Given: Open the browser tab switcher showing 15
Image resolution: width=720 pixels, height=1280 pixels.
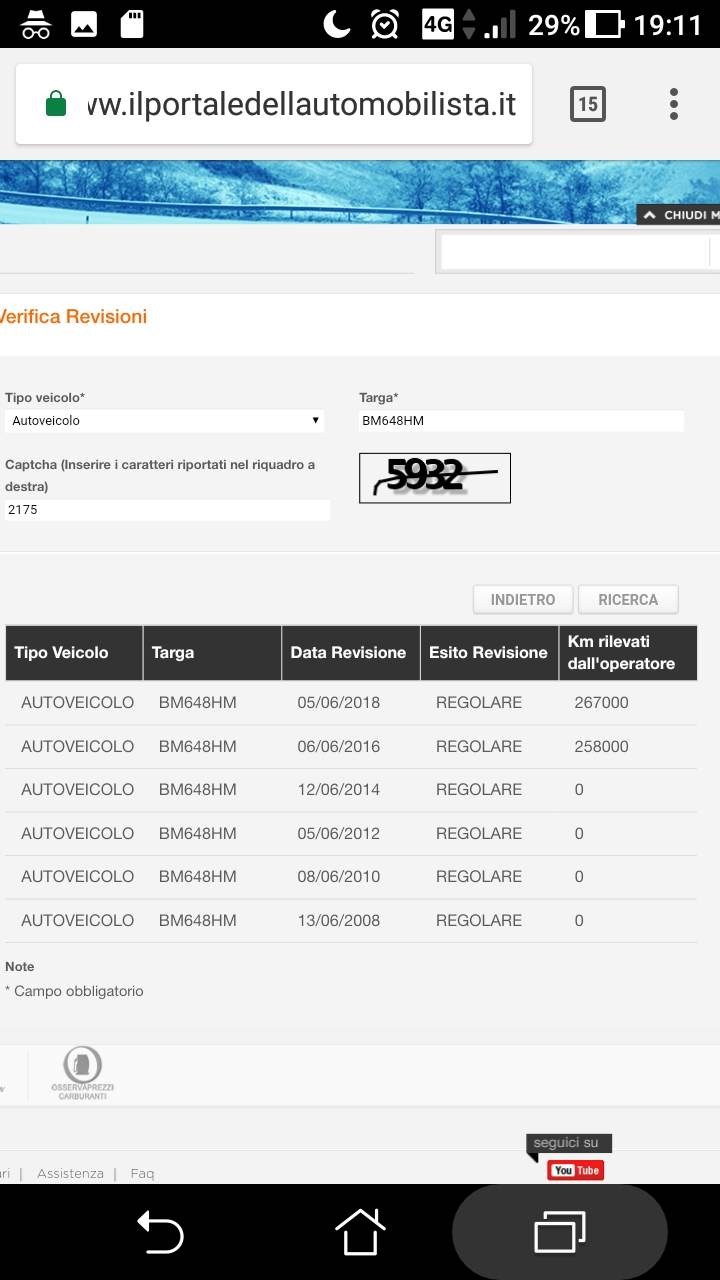Looking at the screenshot, I should pos(587,104).
